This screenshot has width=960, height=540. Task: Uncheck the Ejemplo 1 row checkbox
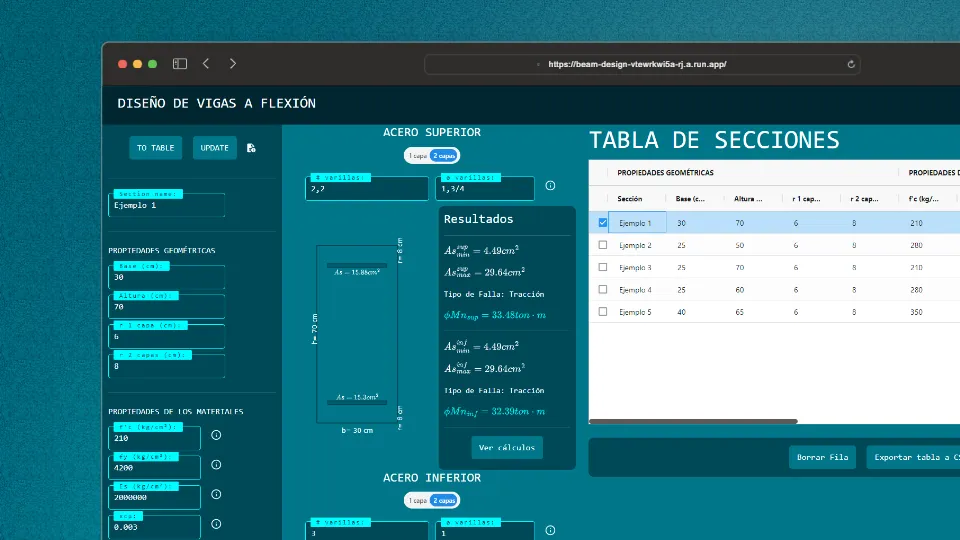tap(602, 223)
